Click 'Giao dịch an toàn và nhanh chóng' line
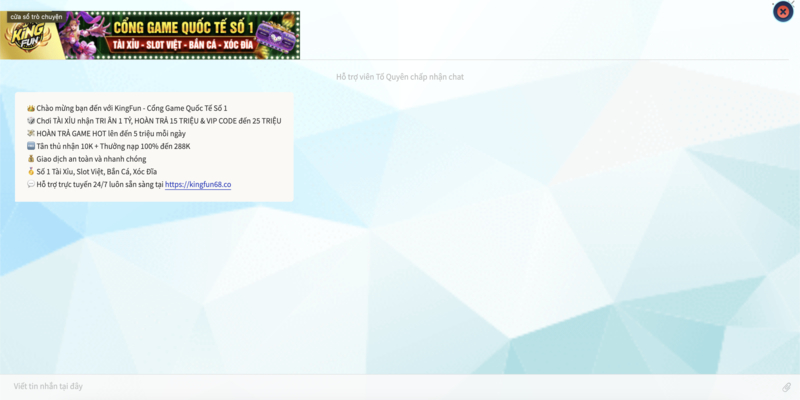 point(86,159)
